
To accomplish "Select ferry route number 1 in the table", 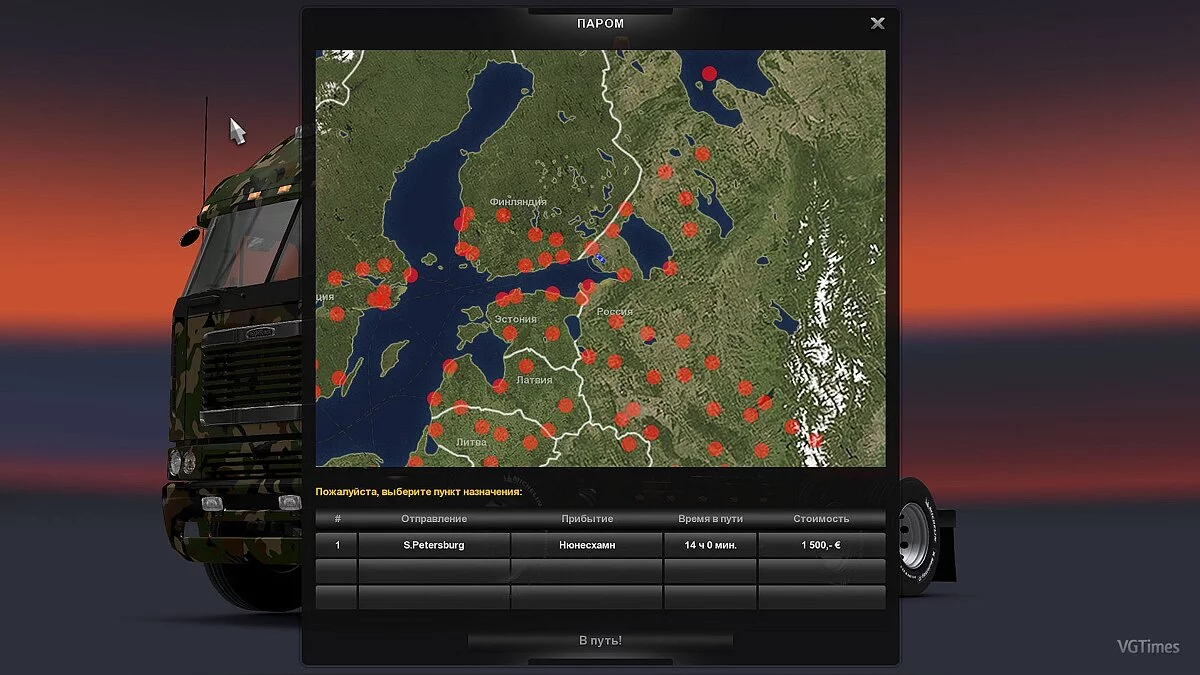I will click(337, 545).
